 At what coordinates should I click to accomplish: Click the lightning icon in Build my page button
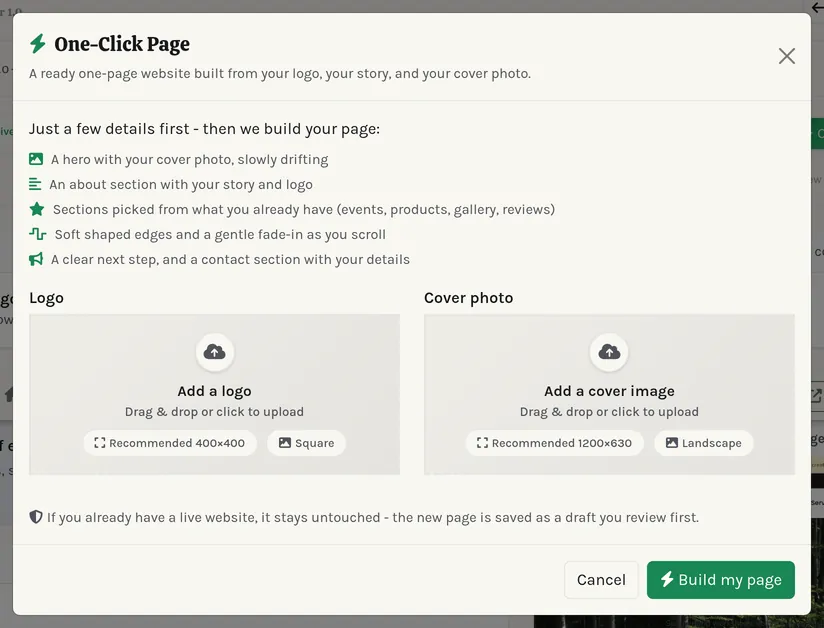pyautogui.click(x=667, y=579)
